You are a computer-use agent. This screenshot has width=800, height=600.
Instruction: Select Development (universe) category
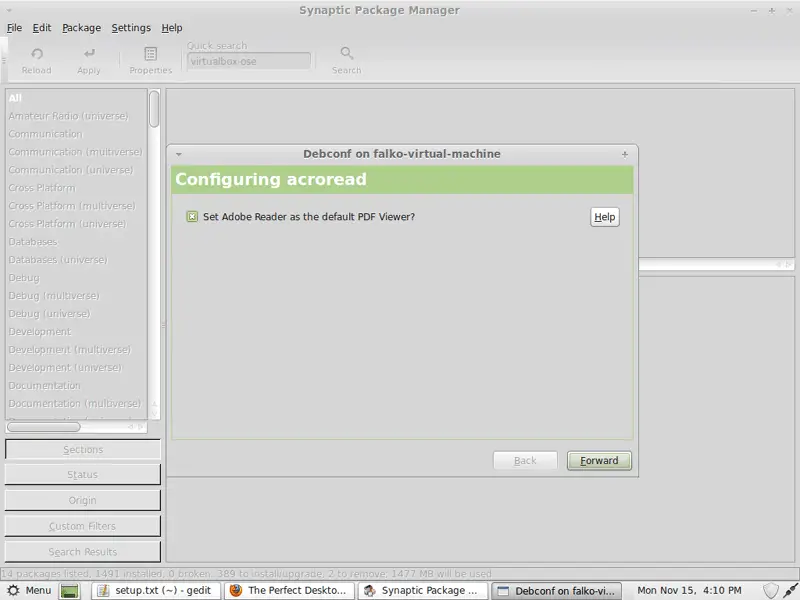tap(77, 368)
